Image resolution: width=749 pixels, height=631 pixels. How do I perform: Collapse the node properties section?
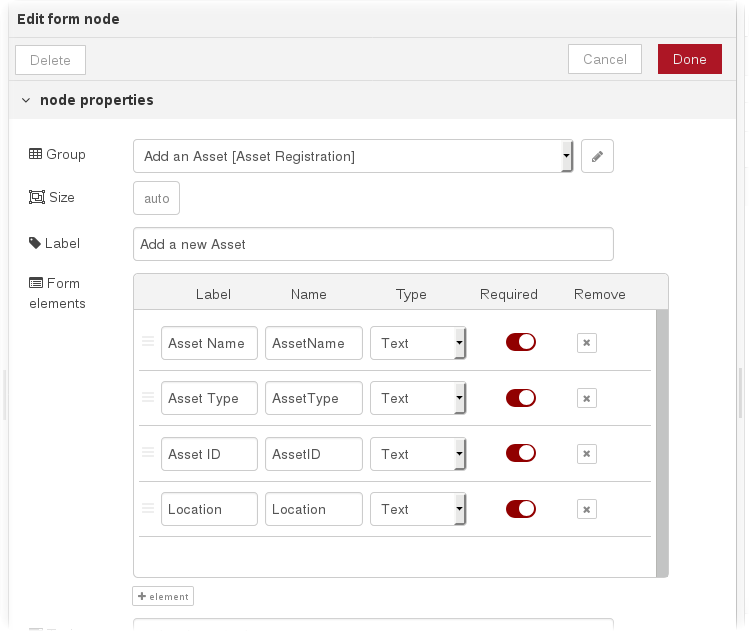(x=26, y=100)
